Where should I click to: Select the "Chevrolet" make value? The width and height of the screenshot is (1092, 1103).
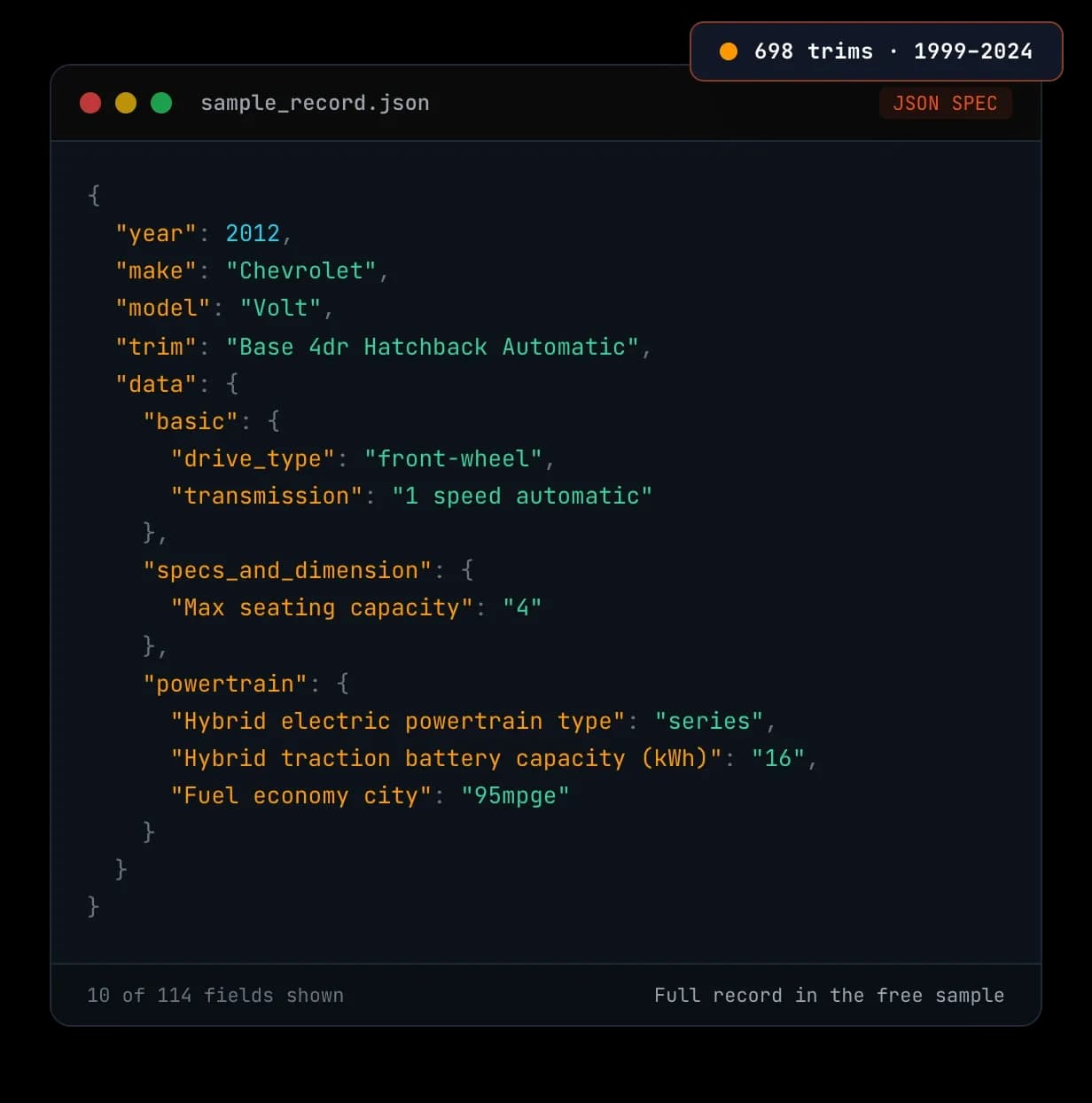[301, 270]
